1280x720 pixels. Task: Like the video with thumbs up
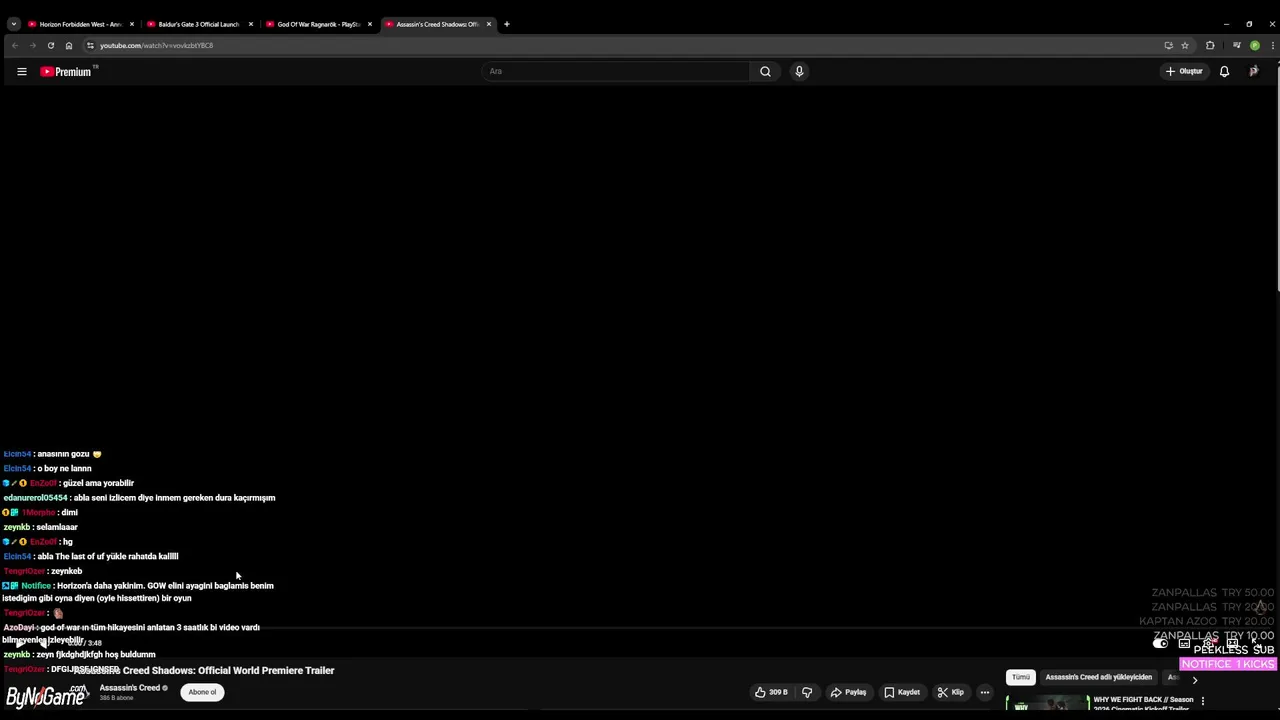(771, 692)
